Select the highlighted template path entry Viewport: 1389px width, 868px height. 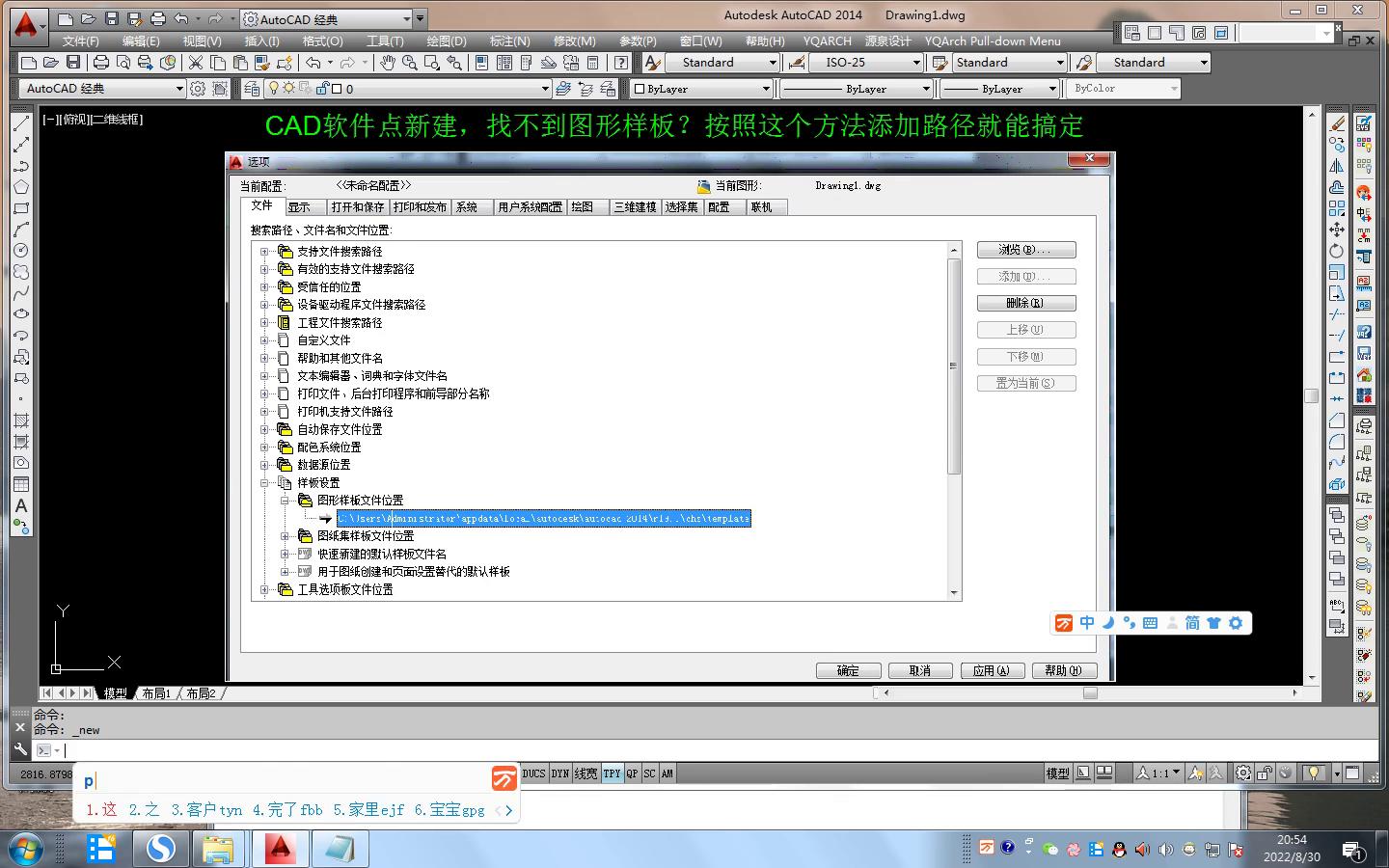tap(543, 519)
